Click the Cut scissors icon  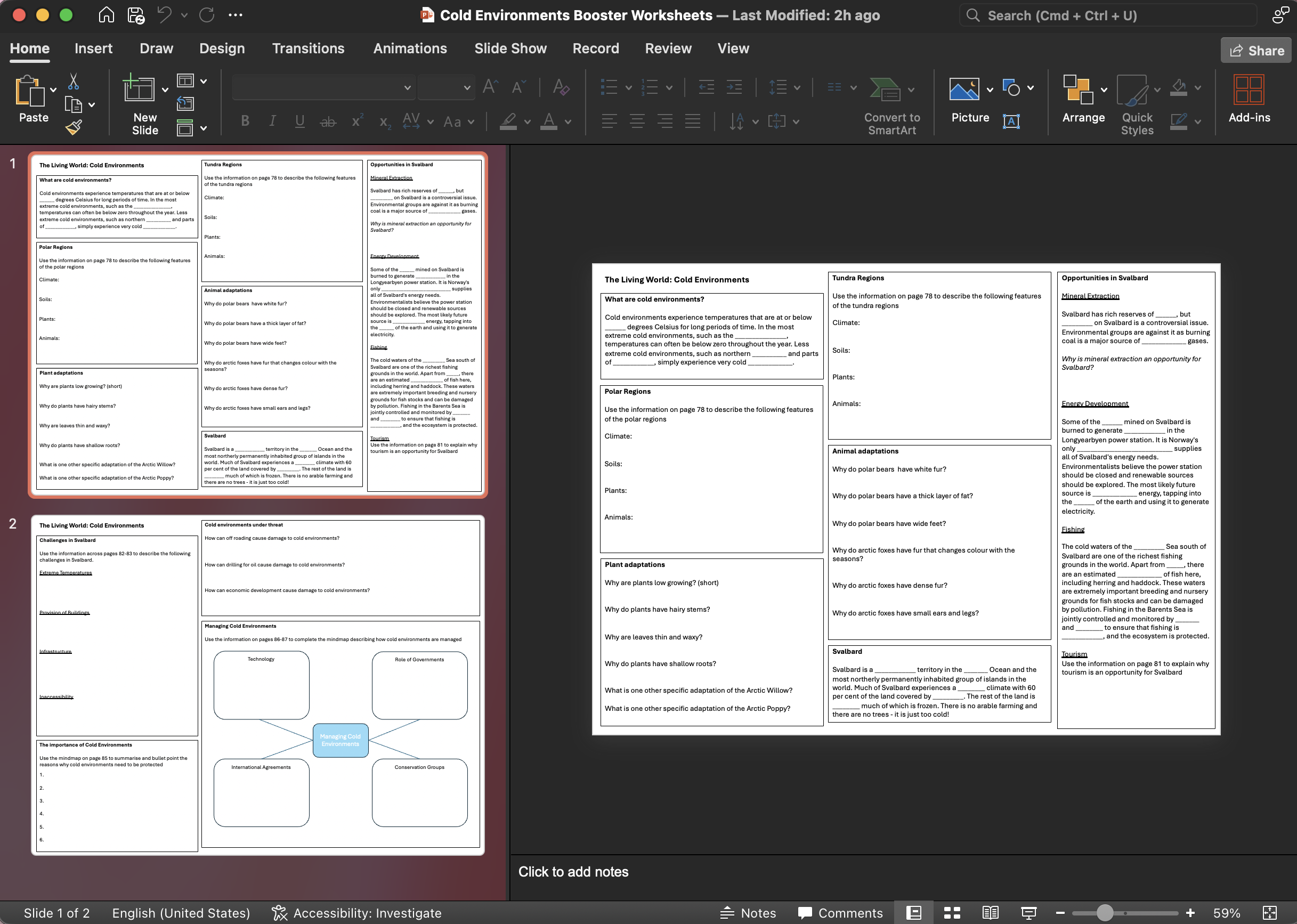coord(74,82)
